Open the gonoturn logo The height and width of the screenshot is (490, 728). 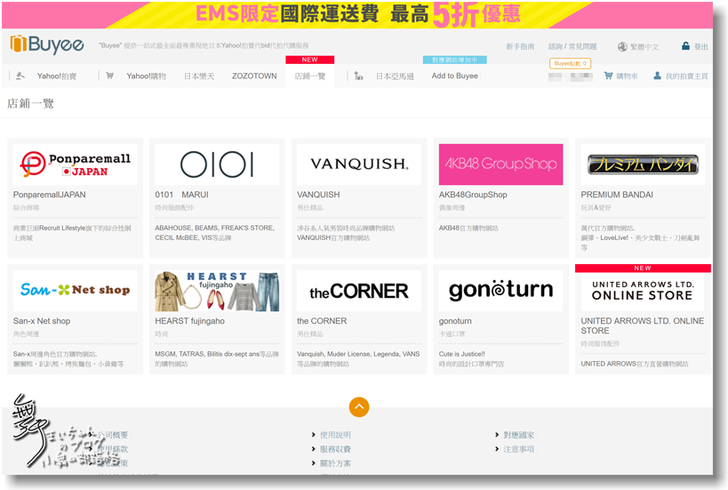point(501,290)
